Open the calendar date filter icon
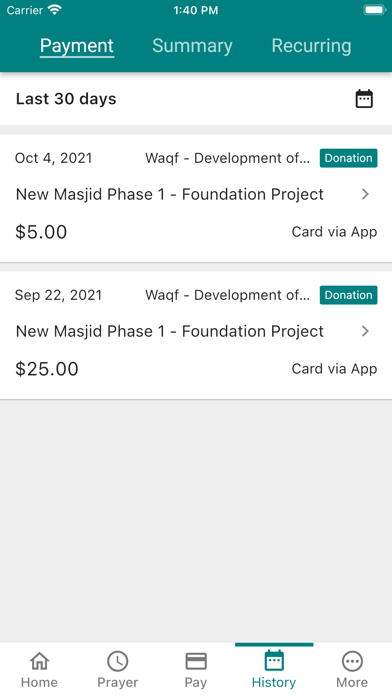Screen dimensions: 392x696 [x=364, y=99]
